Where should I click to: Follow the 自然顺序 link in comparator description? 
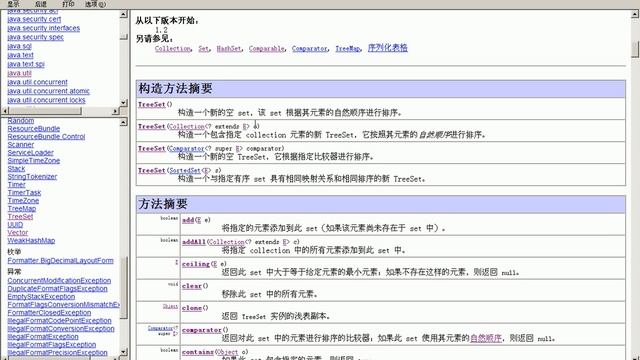(486, 338)
